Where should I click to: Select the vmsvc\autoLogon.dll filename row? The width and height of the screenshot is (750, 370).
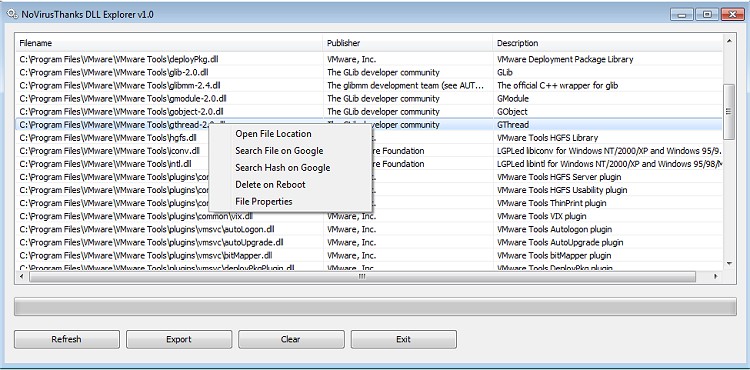tap(147, 229)
